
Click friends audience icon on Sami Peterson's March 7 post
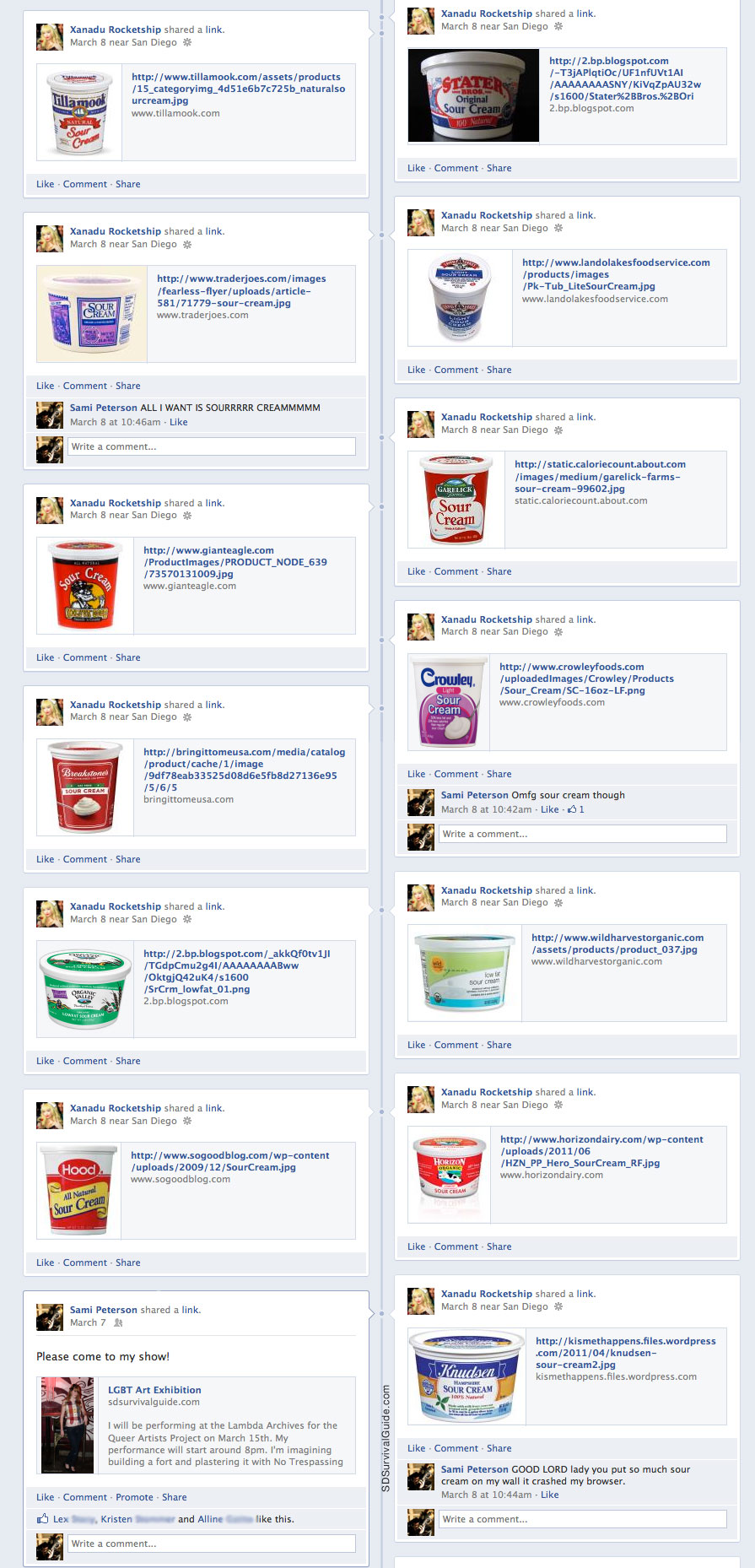(x=118, y=1322)
